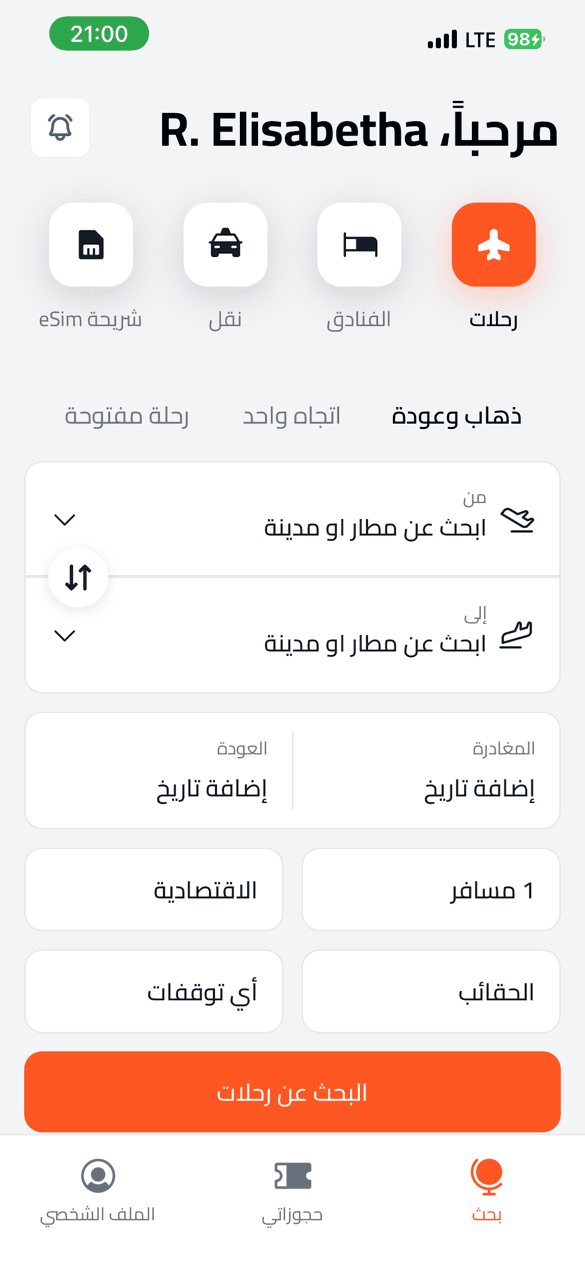Switch to one-way (اتجاه واحد) trip mode
This screenshot has height=1266, width=585.
coord(291,415)
